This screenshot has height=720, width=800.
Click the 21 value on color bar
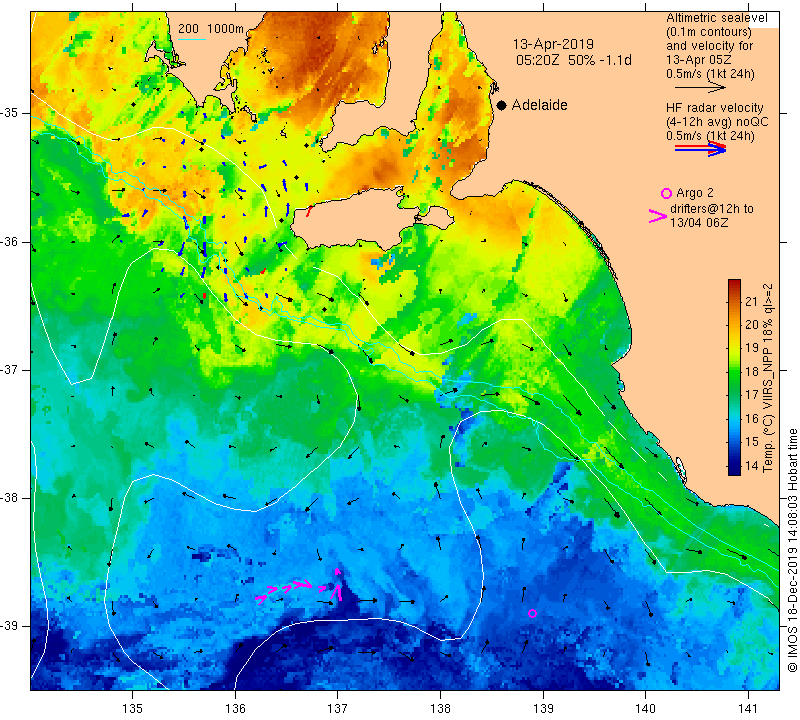point(752,302)
